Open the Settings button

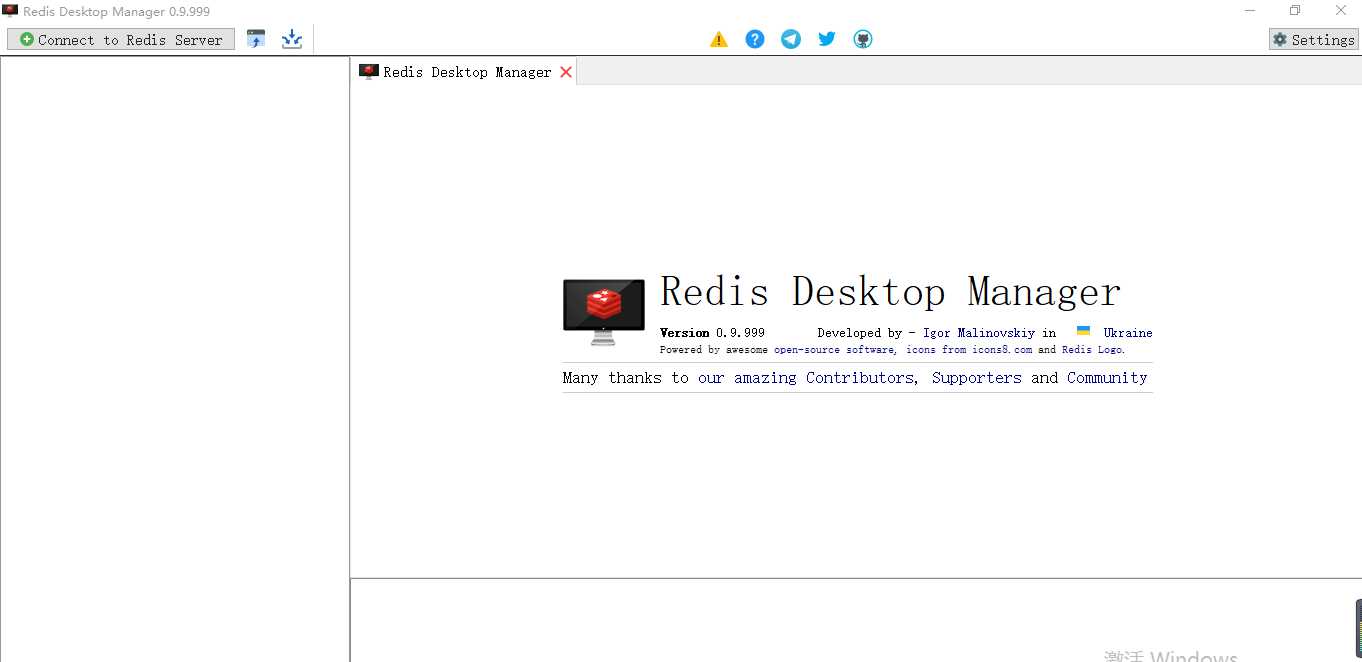[1313, 39]
